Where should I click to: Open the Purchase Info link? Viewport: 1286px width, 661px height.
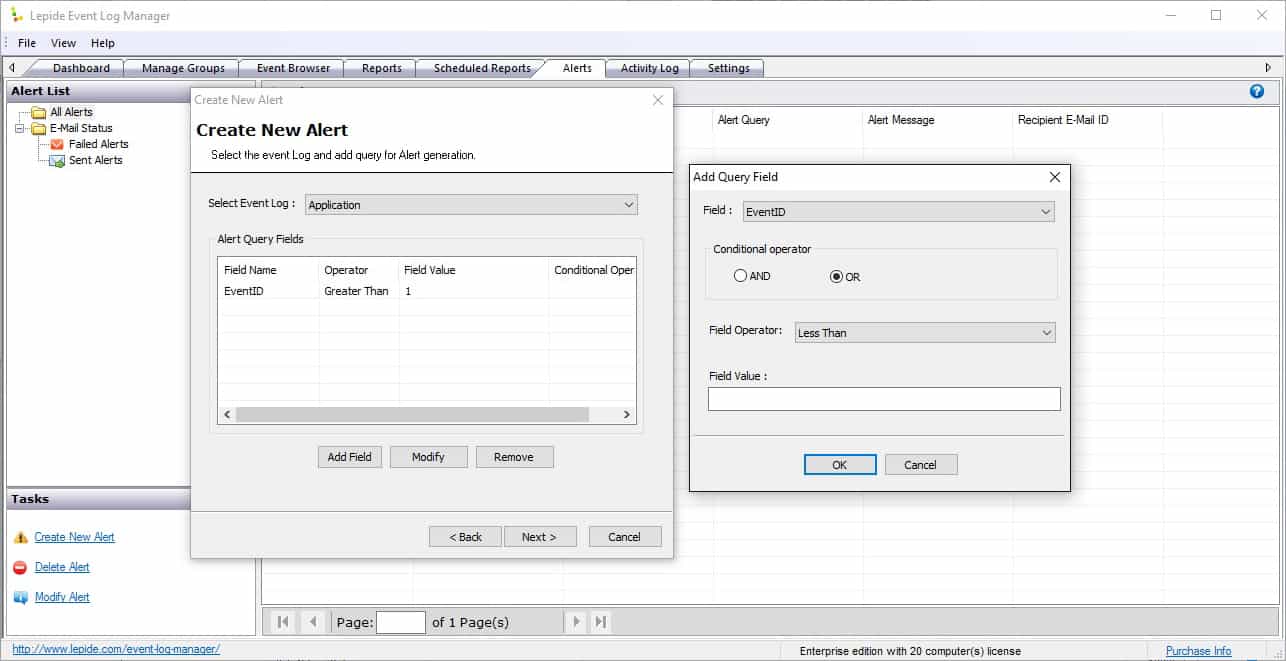(x=1198, y=651)
